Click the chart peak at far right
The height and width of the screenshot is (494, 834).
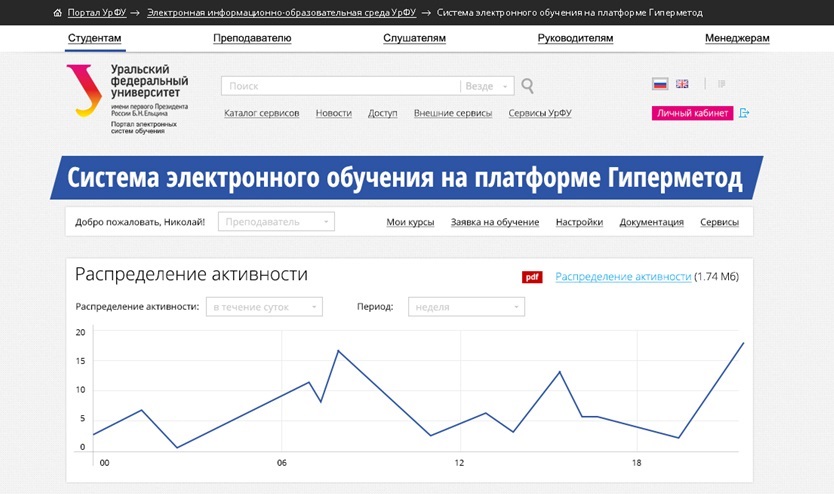click(743, 344)
